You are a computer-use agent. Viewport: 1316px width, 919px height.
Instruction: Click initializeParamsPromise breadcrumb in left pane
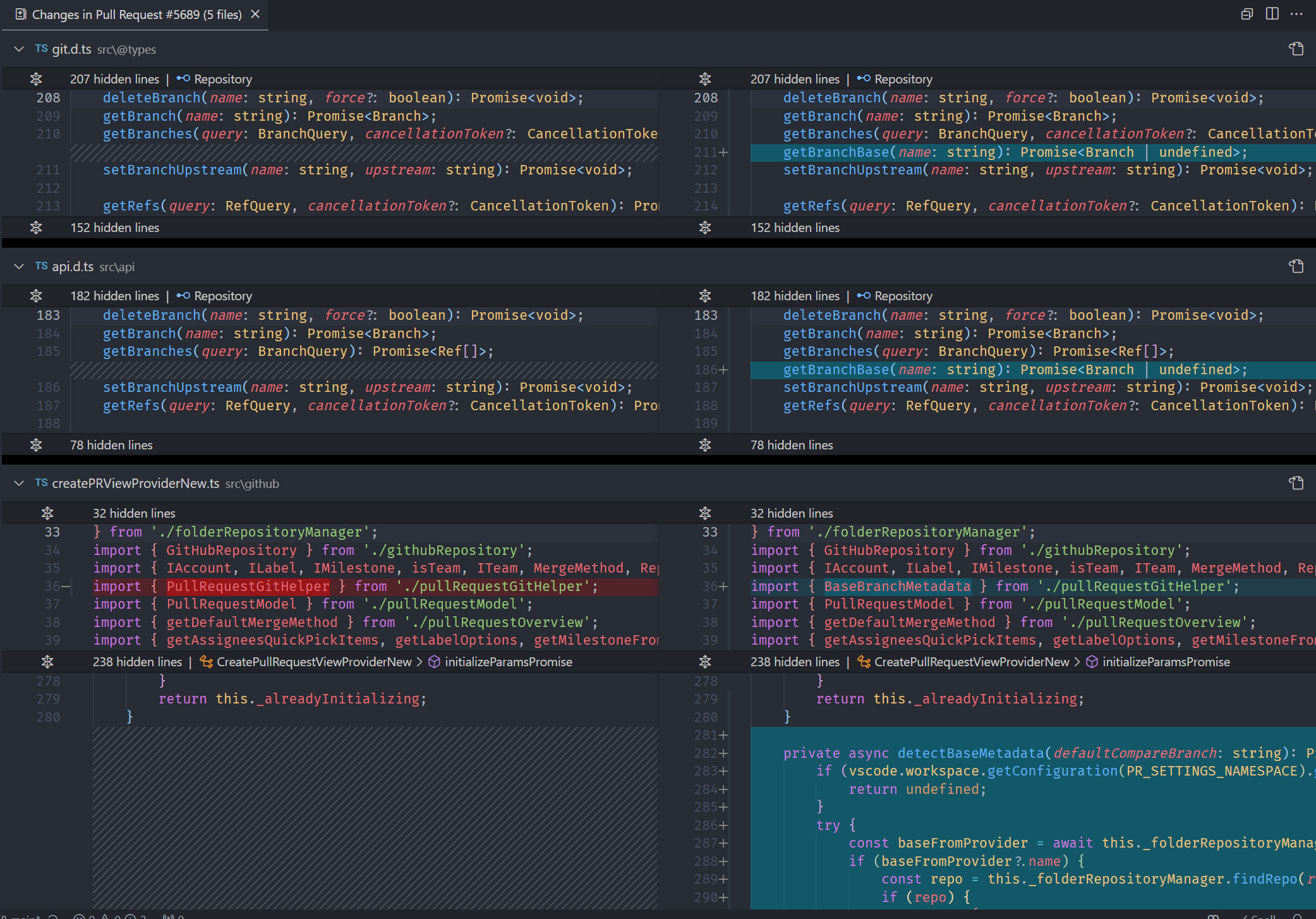point(500,662)
